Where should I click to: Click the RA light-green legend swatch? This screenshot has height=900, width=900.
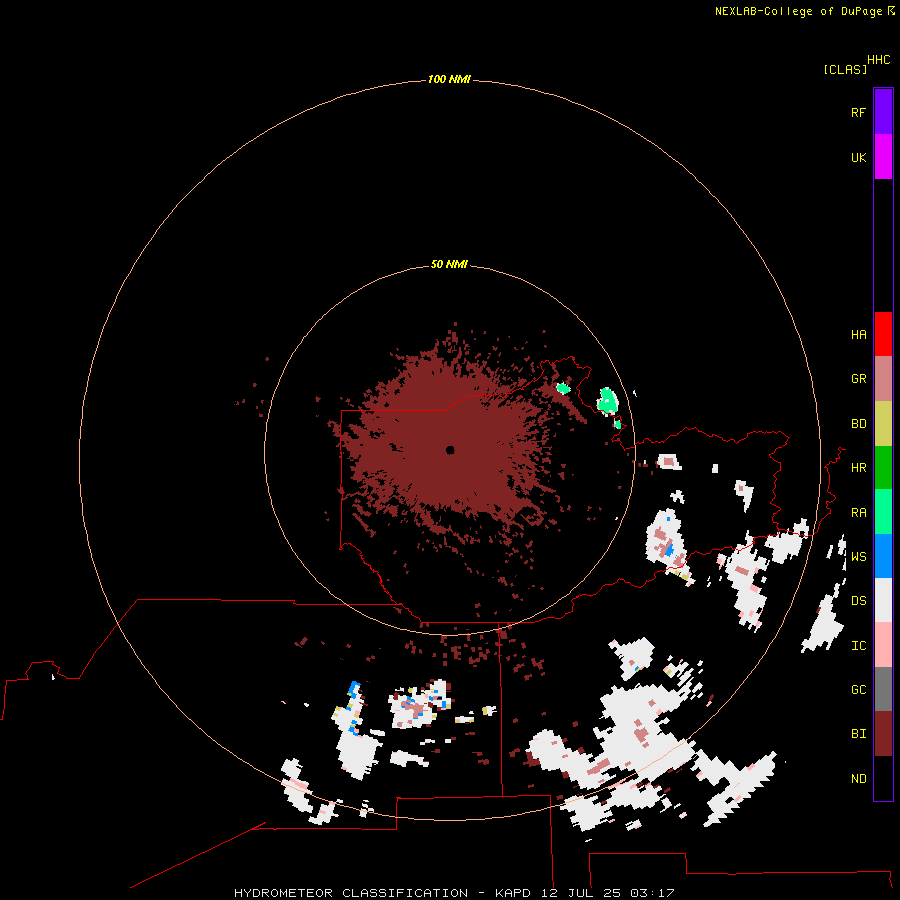coord(883,512)
